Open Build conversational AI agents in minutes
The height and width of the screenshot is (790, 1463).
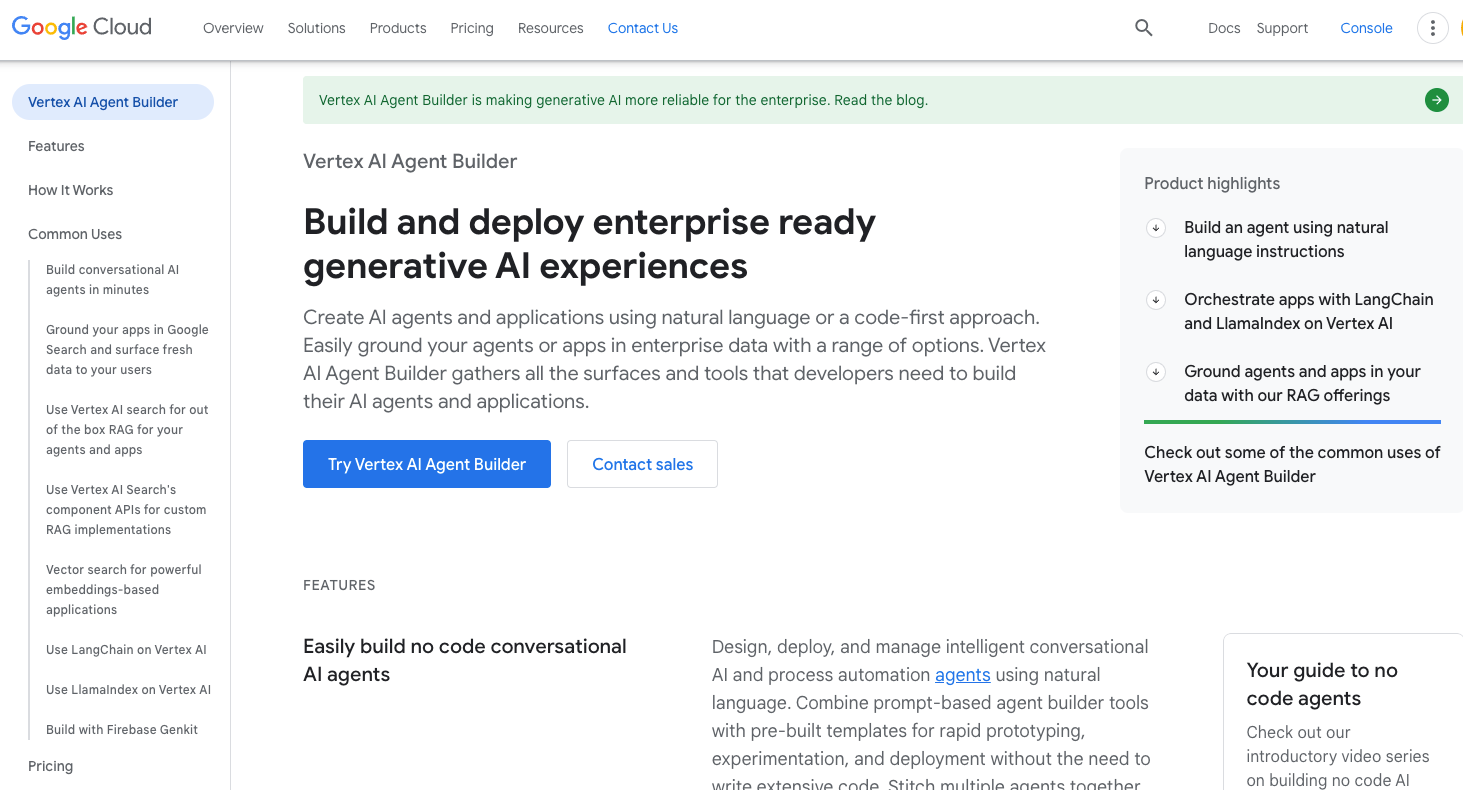[x=112, y=280]
